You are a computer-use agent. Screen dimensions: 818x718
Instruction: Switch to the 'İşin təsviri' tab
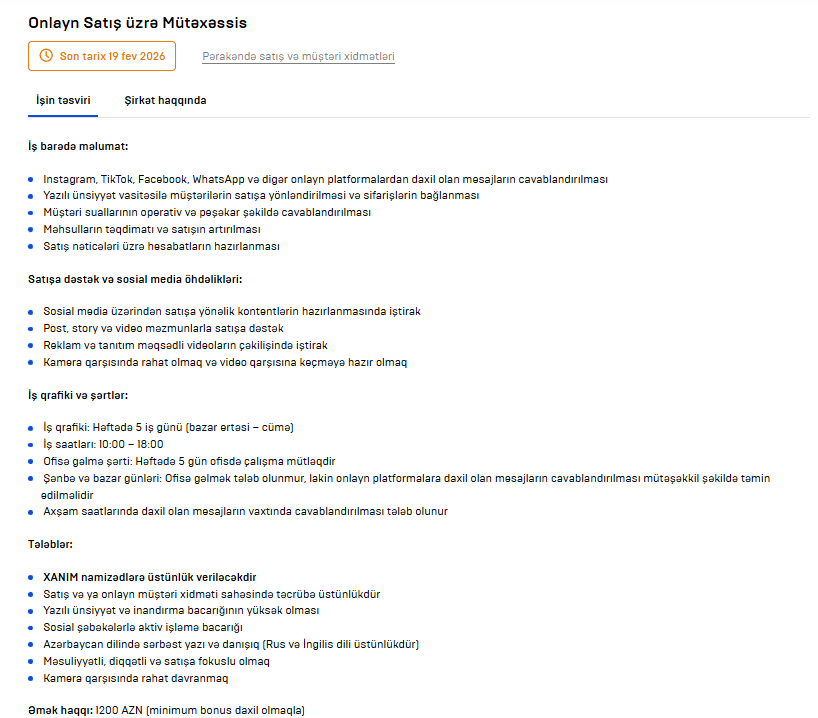pos(63,100)
